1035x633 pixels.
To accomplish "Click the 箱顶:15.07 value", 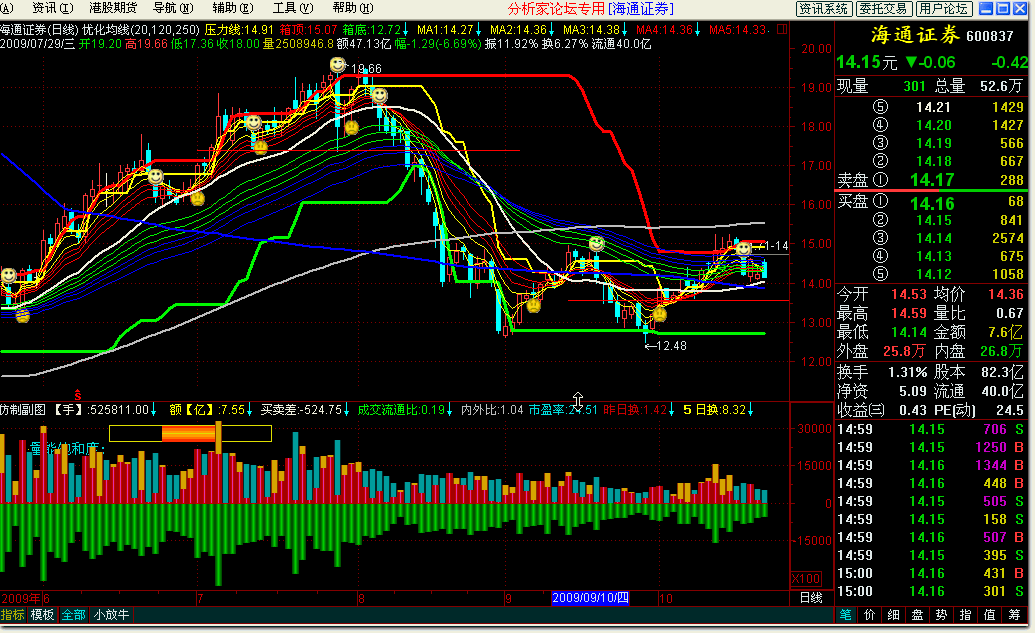I will 308,30.
